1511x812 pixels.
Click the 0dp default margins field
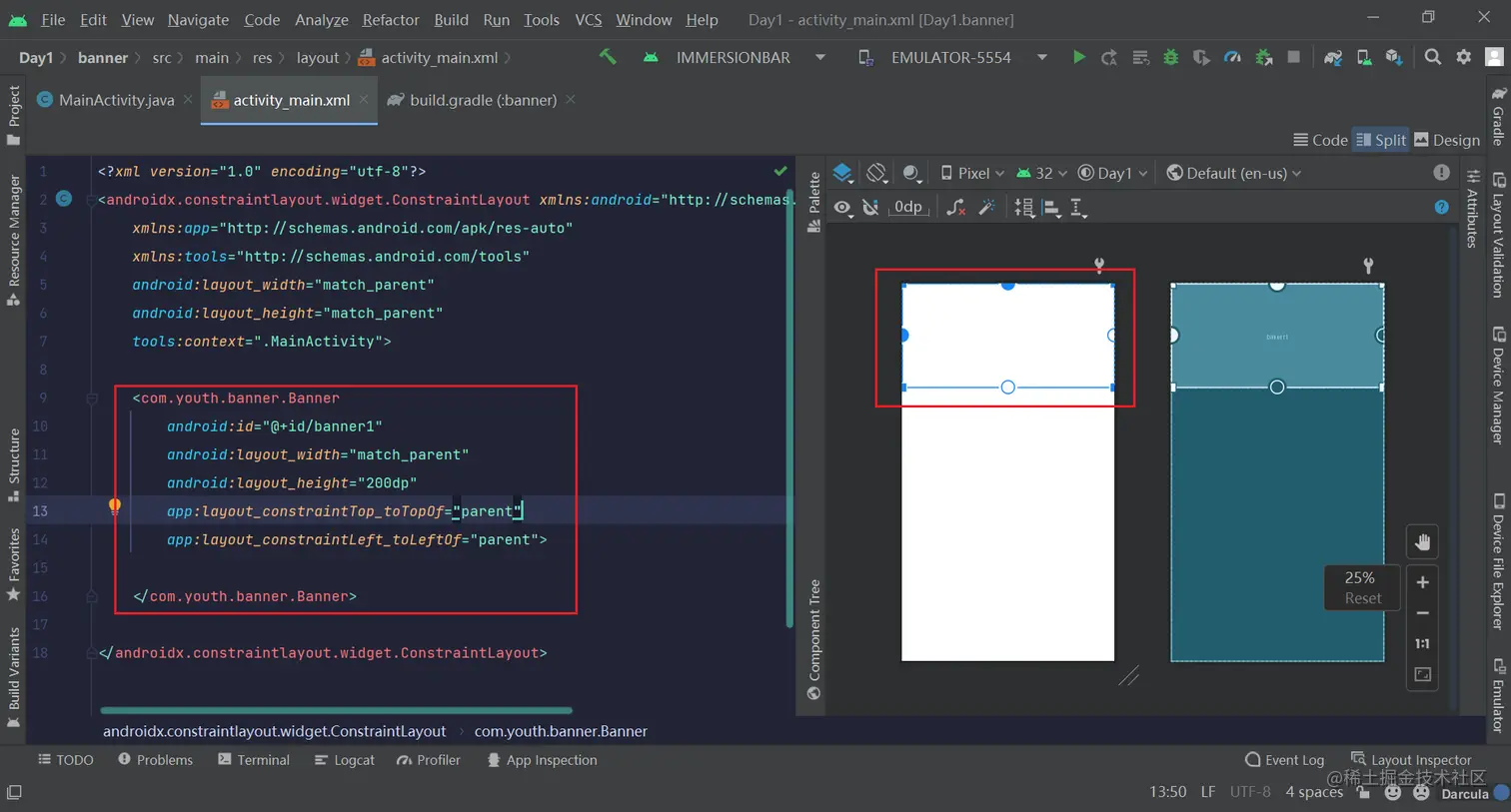[x=908, y=207]
